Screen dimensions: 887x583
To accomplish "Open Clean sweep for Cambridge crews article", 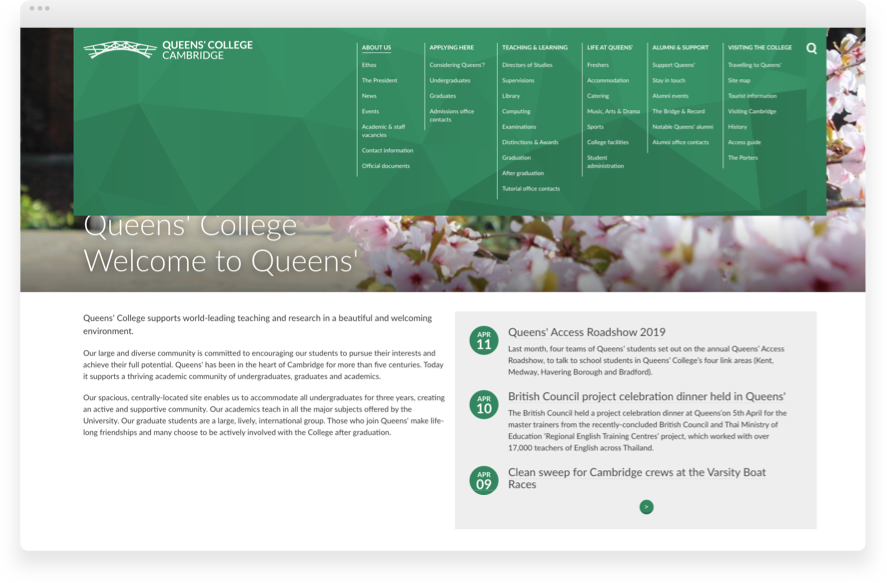I will 636,478.
